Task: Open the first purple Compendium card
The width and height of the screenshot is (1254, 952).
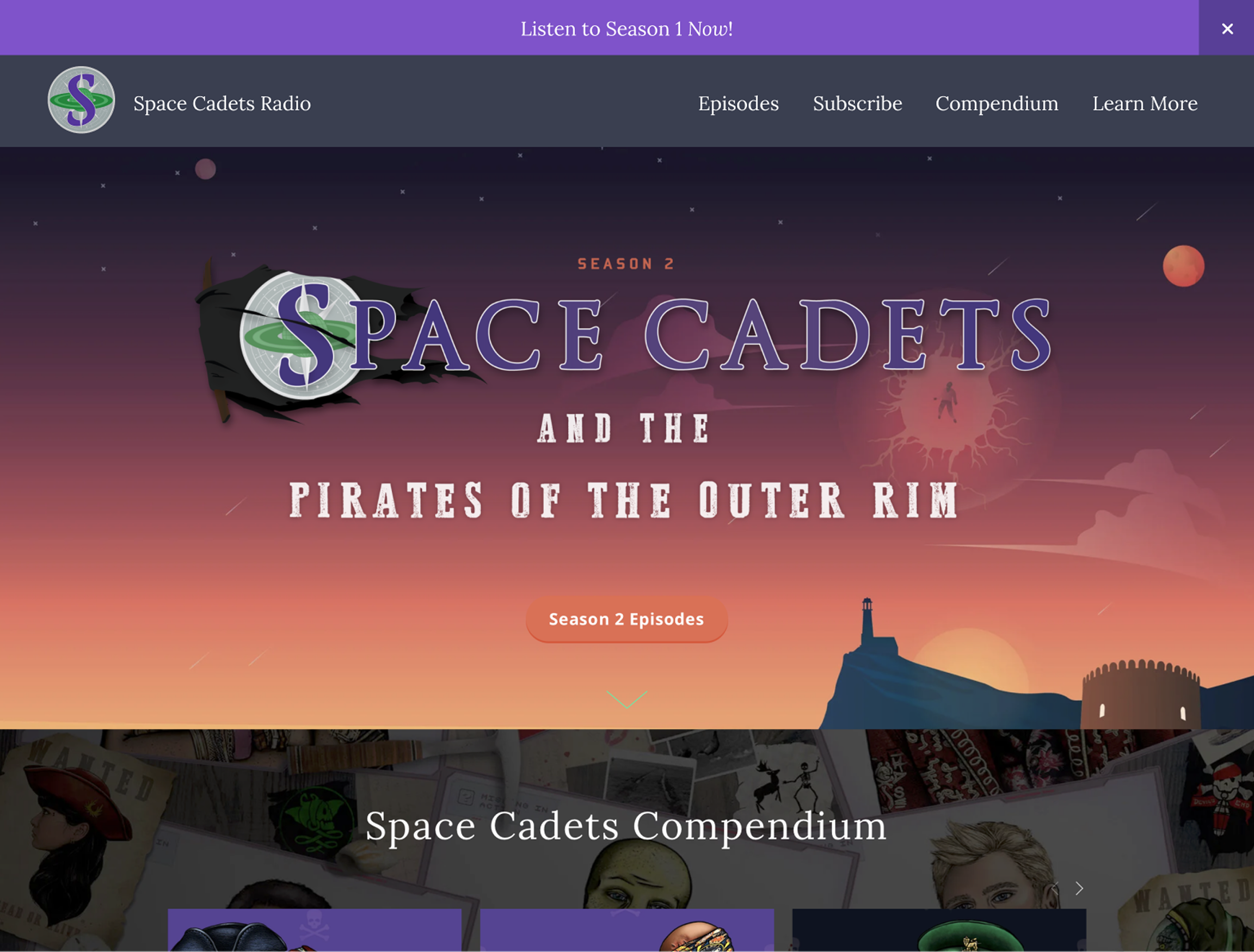Action: point(315,930)
